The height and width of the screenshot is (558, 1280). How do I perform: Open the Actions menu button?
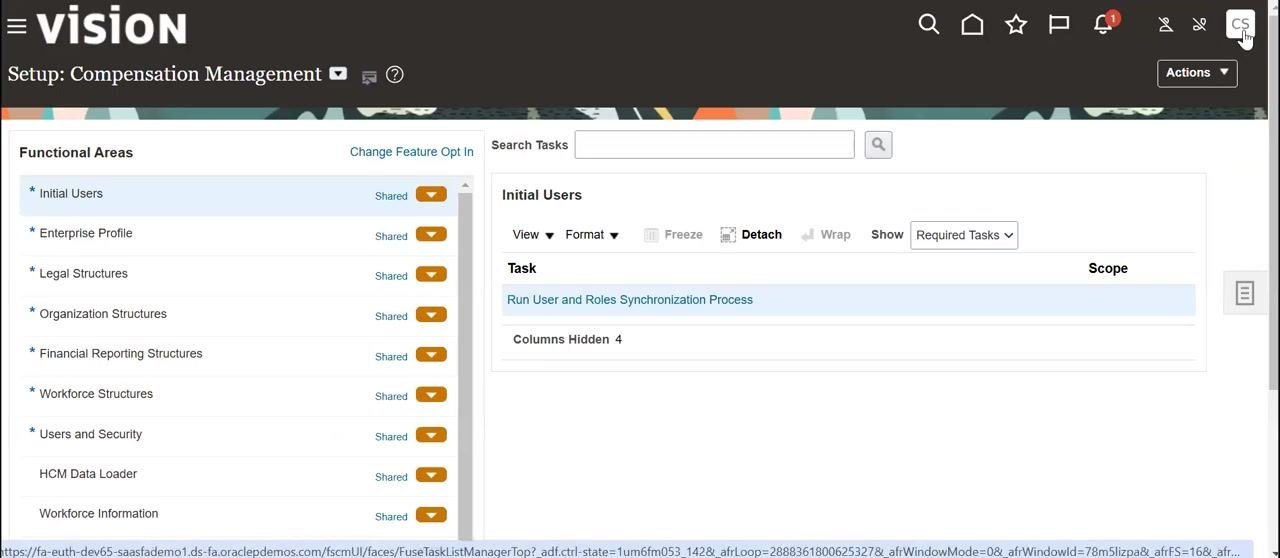(1197, 73)
